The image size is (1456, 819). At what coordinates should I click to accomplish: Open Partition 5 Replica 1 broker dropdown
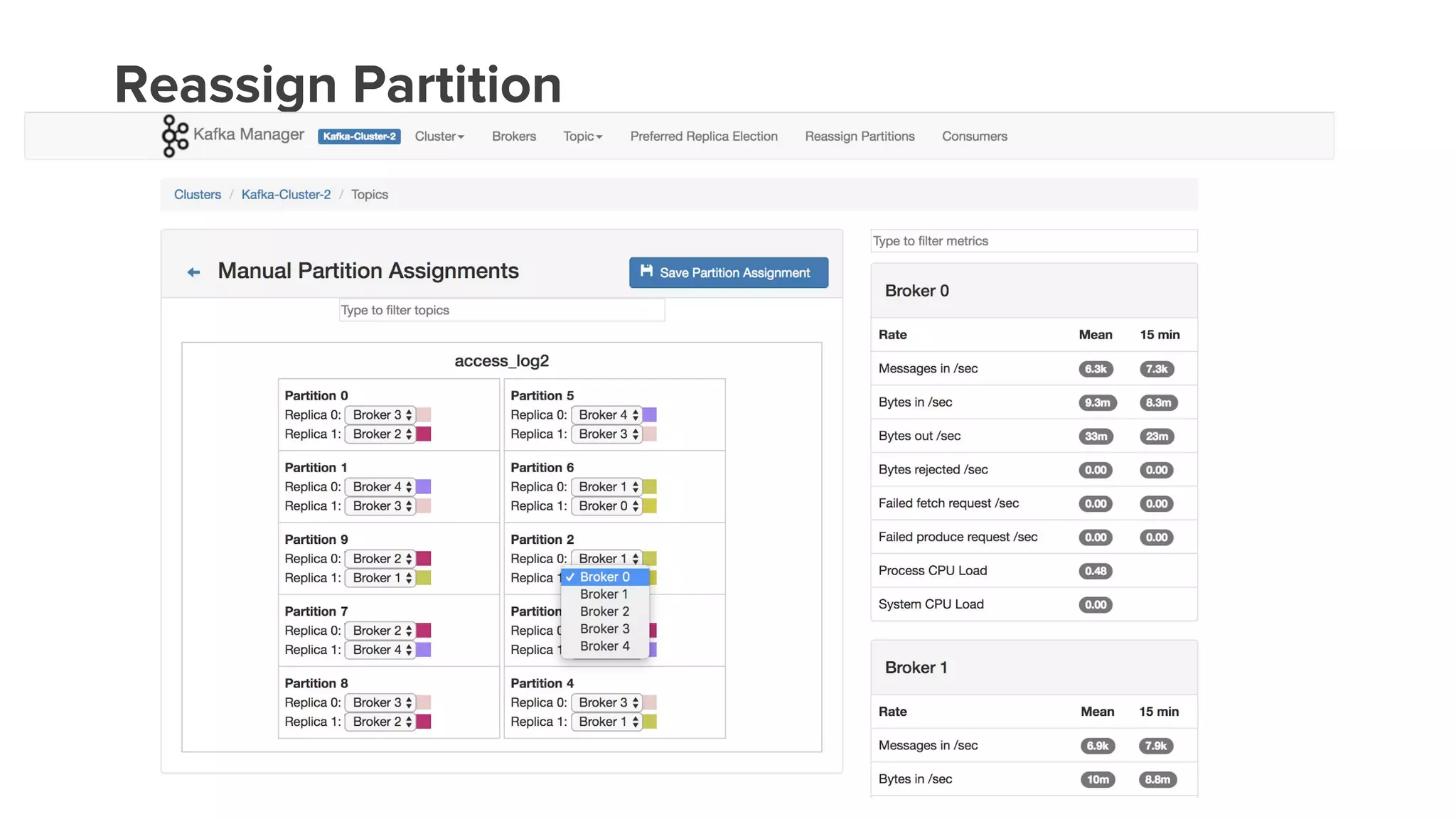(x=606, y=434)
